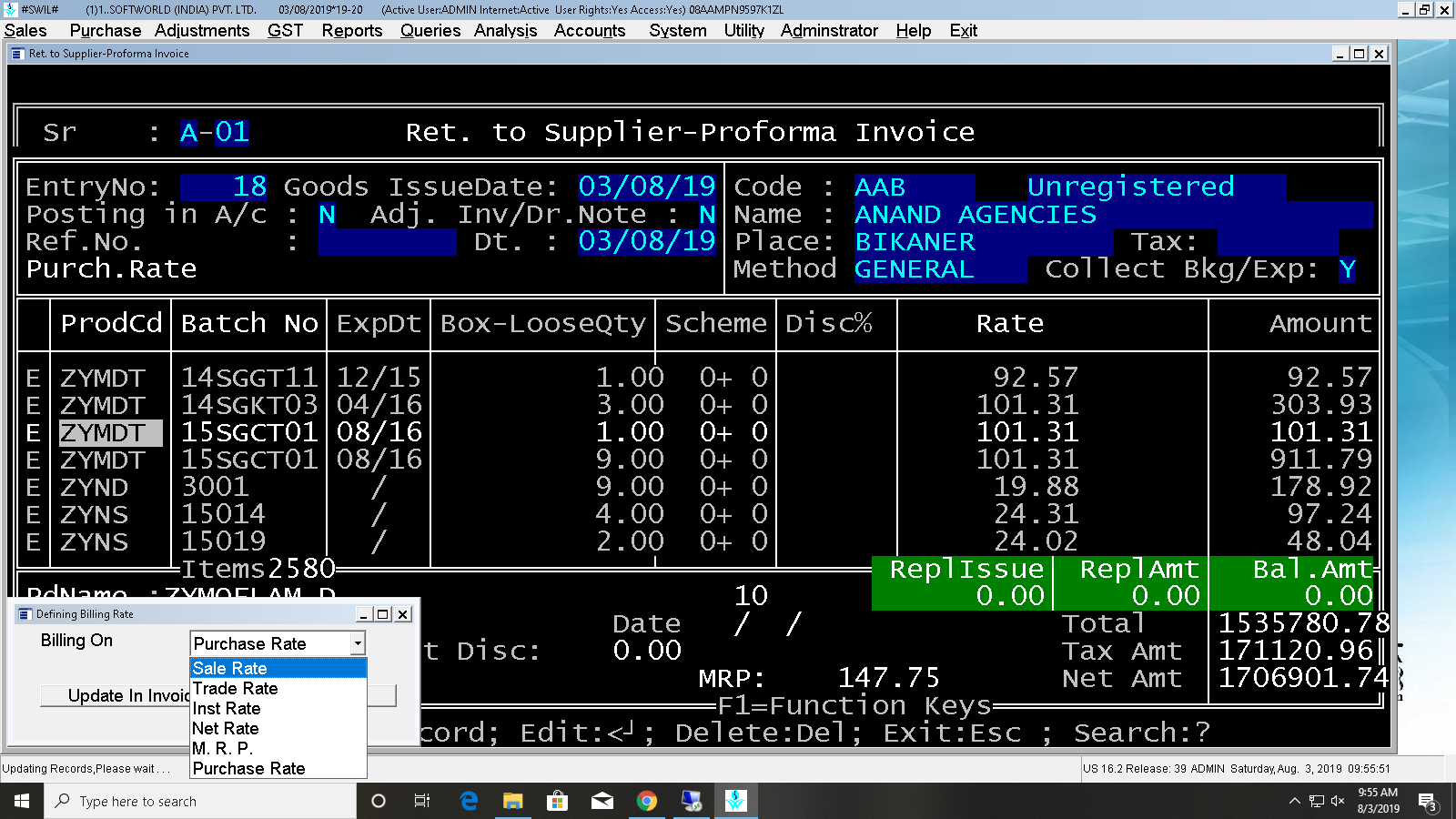This screenshot has height=819, width=1456.
Task: Click the Defining Billing Rate title icon
Action: tap(25, 614)
